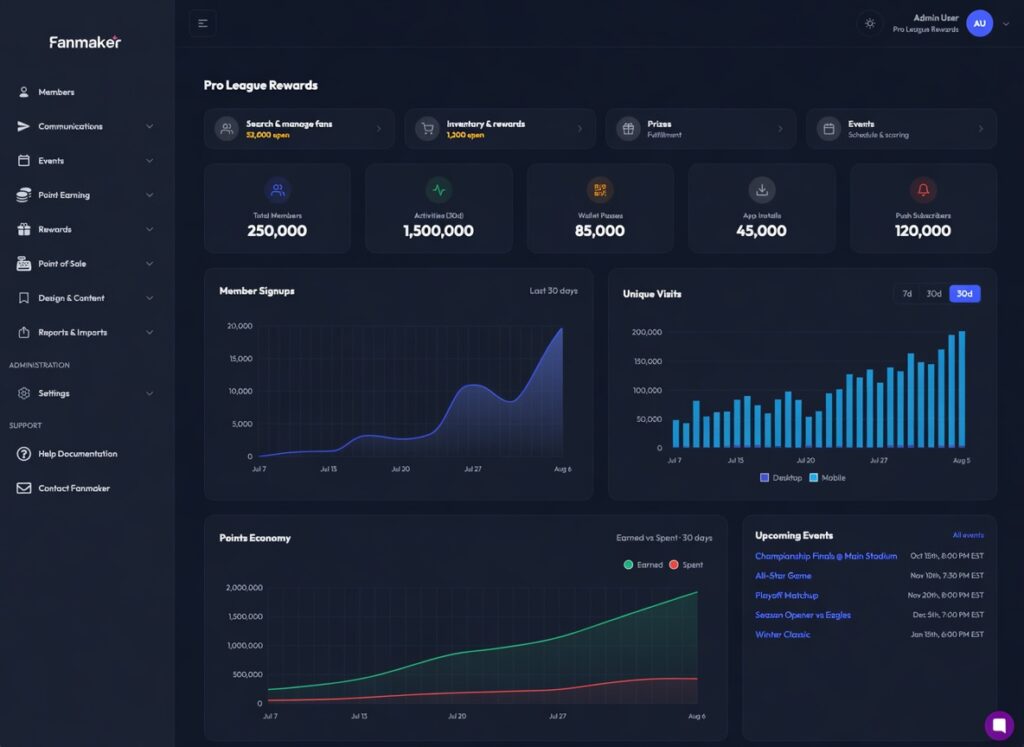Click the App Installs download icon
The width and height of the screenshot is (1024, 747).
761,190
